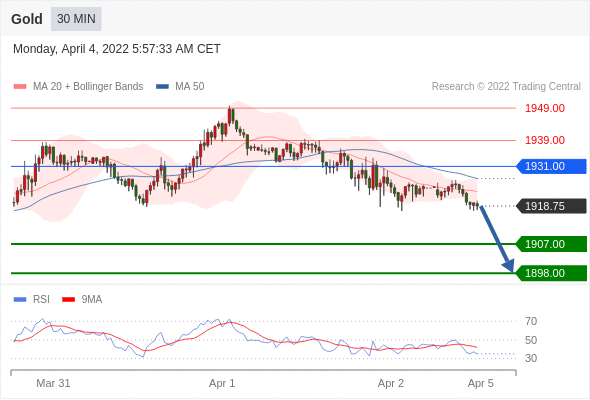Click the Gold chart title
590x400 pixels.
(27, 19)
